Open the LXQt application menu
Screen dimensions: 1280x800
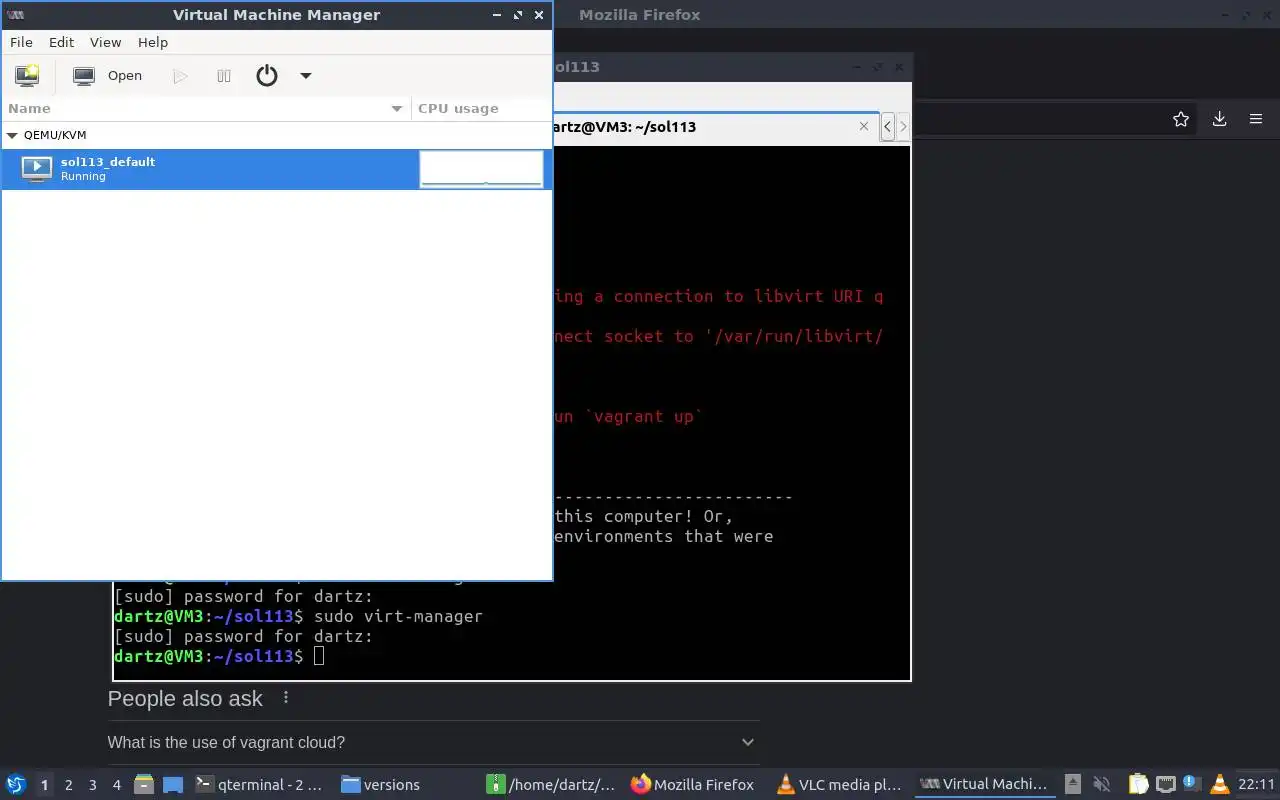pos(16,784)
